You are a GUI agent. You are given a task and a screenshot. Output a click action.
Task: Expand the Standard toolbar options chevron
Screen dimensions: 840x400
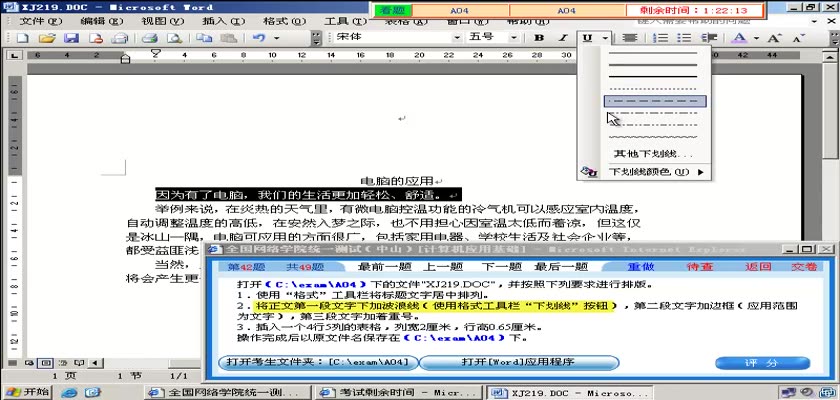click(x=316, y=38)
